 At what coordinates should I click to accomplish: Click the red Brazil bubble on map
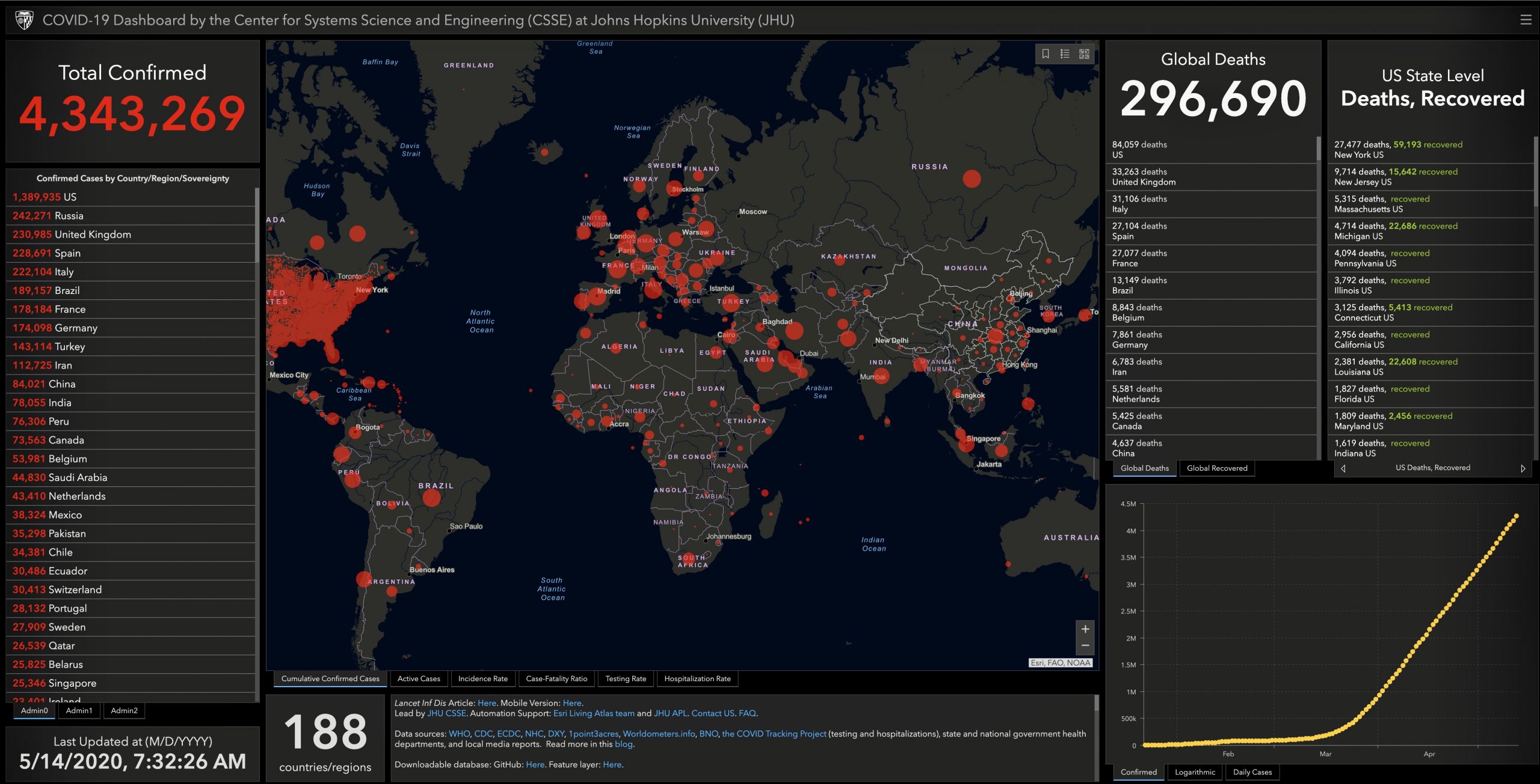click(431, 498)
